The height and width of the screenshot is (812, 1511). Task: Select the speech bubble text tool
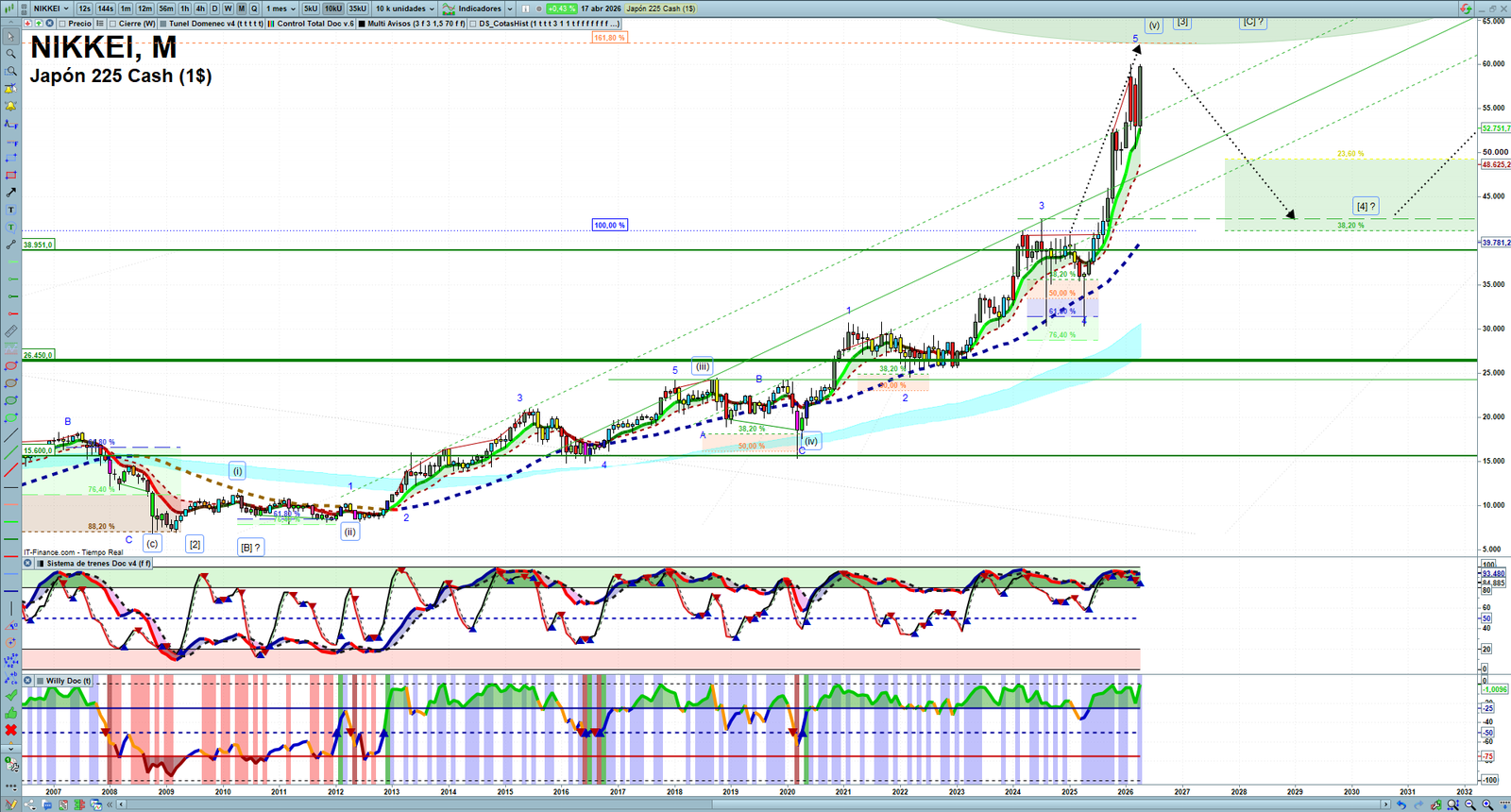coord(11,227)
